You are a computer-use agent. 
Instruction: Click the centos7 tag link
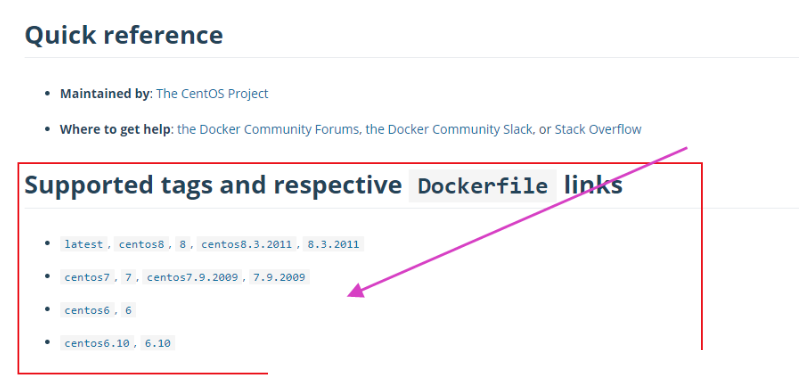[x=87, y=277]
